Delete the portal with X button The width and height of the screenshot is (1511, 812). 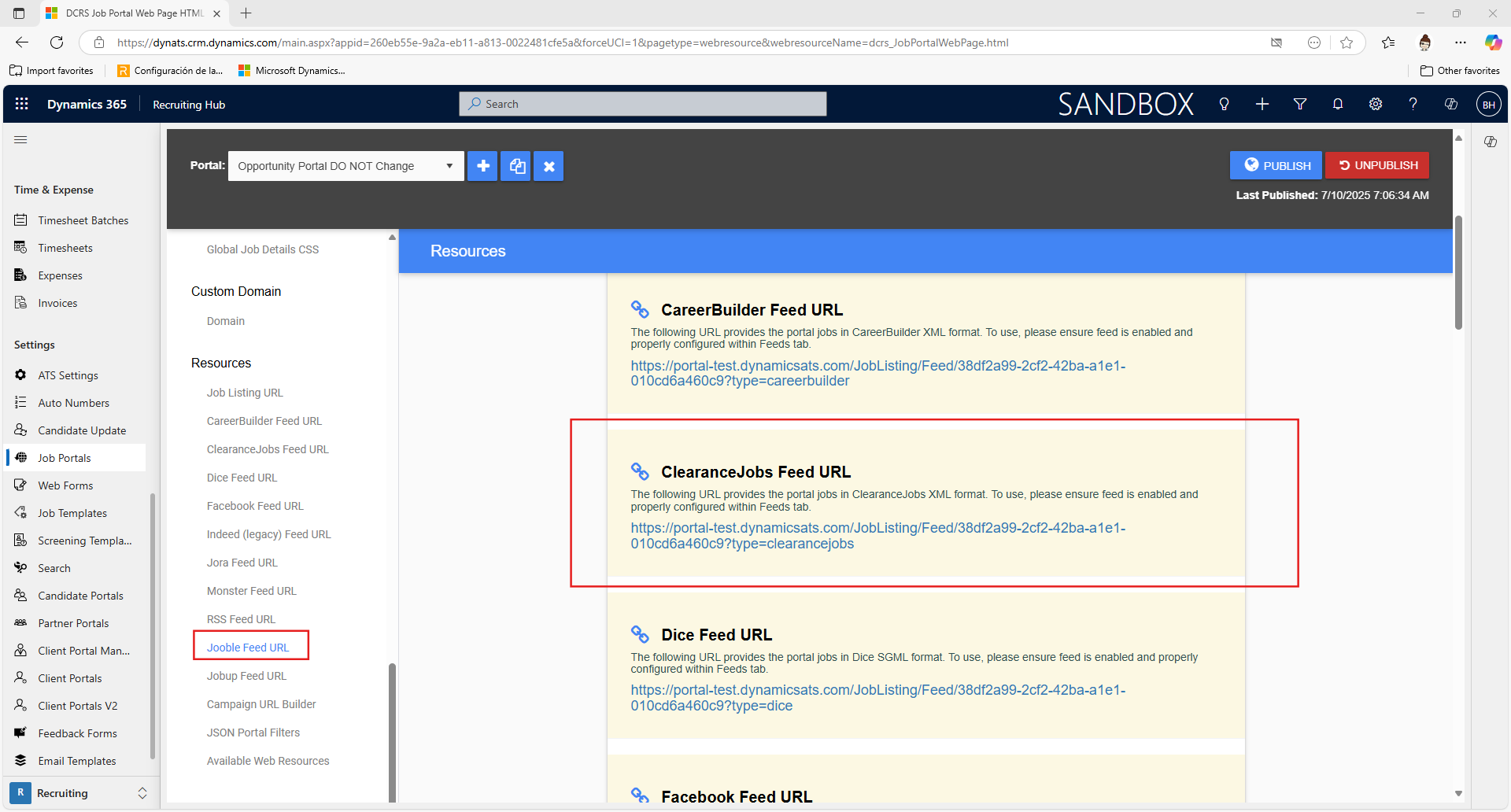click(549, 166)
